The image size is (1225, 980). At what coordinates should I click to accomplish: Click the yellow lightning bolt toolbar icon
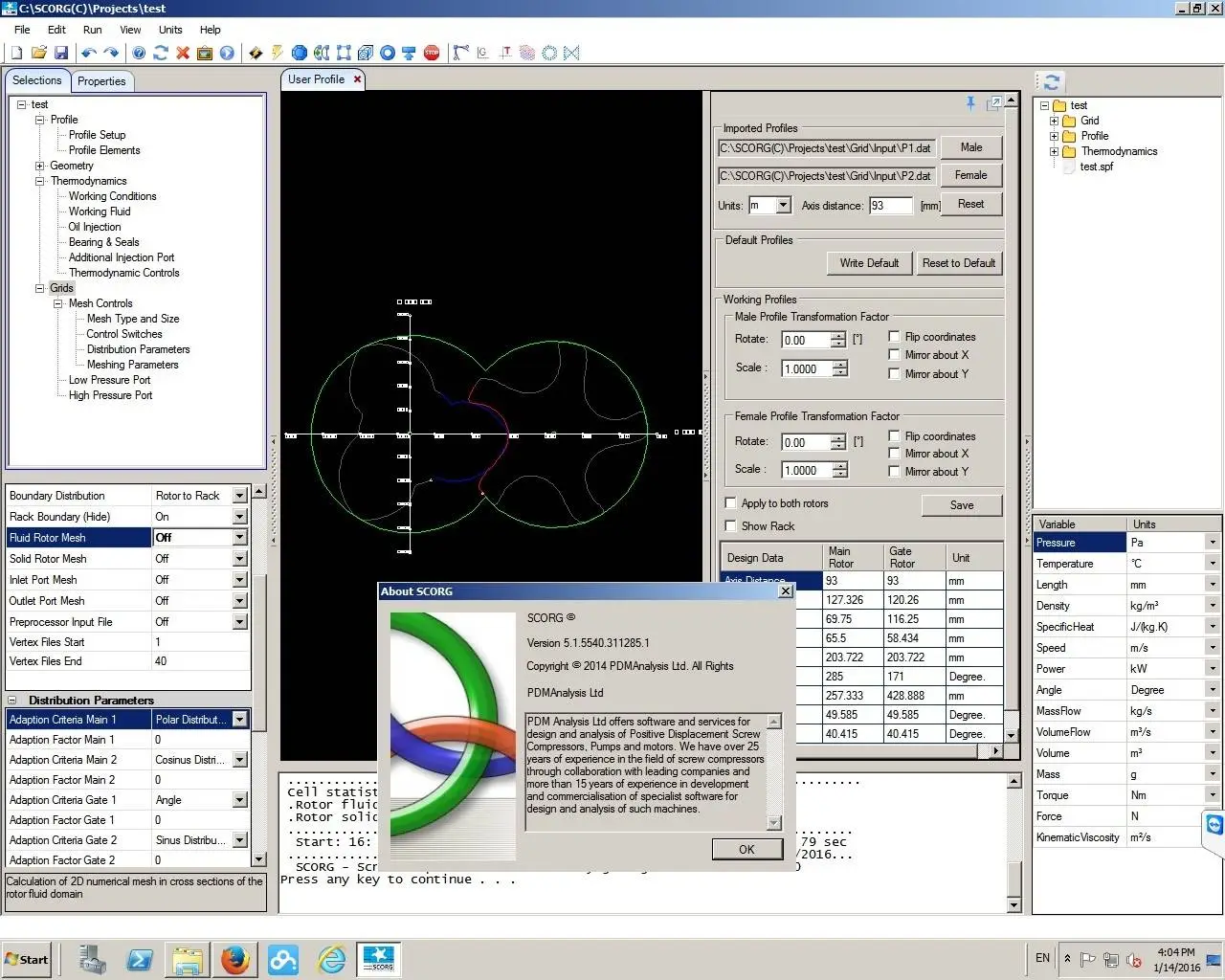coord(278,53)
